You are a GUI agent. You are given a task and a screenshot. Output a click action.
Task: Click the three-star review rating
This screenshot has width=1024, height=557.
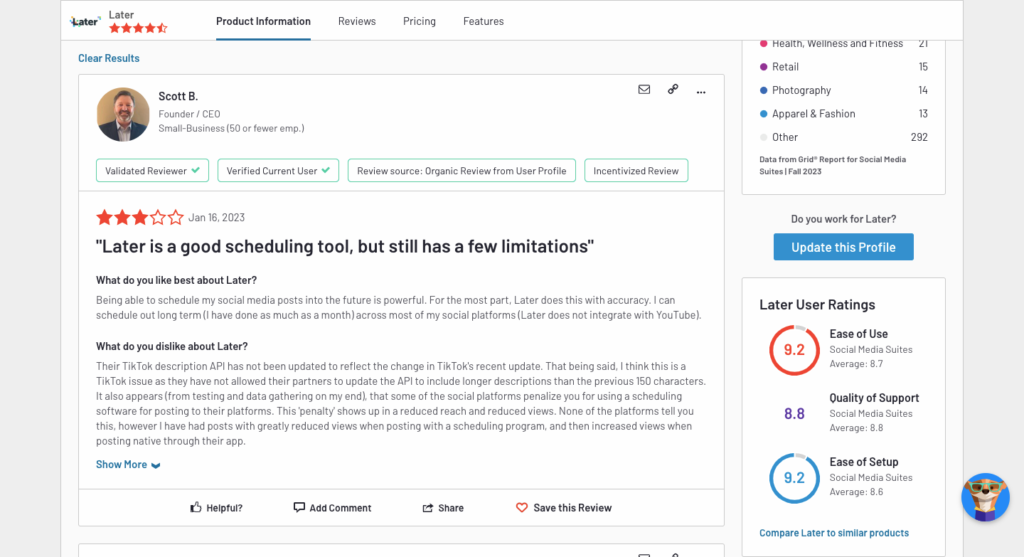pyautogui.click(x=140, y=217)
